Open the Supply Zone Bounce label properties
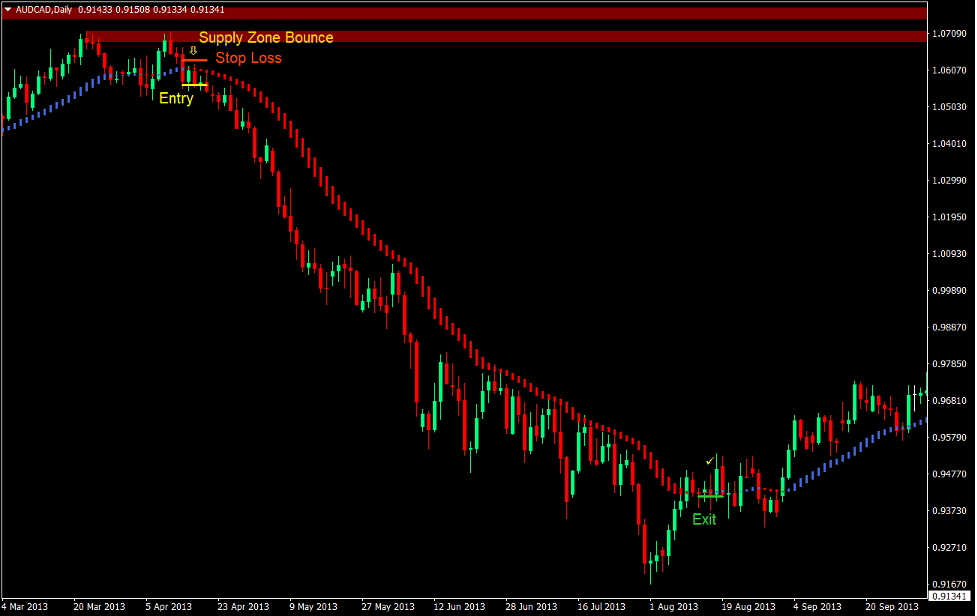The width and height of the screenshot is (977, 616). pyautogui.click(x=264, y=37)
